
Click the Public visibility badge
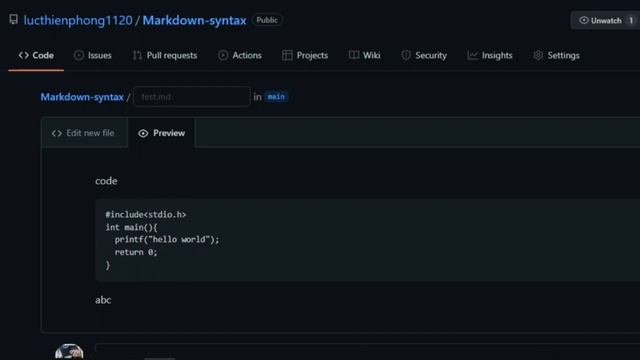coord(267,20)
